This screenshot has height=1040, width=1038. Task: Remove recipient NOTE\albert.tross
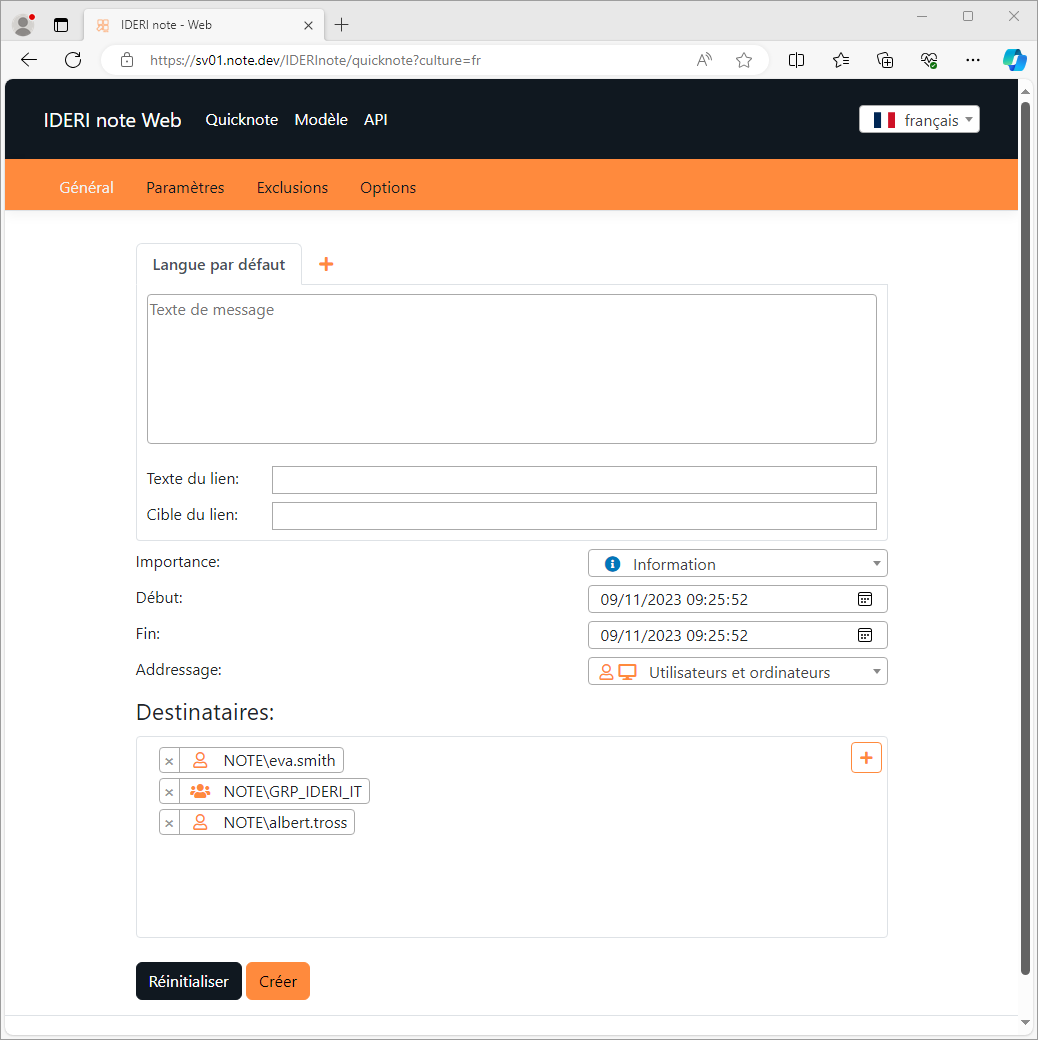pos(169,822)
